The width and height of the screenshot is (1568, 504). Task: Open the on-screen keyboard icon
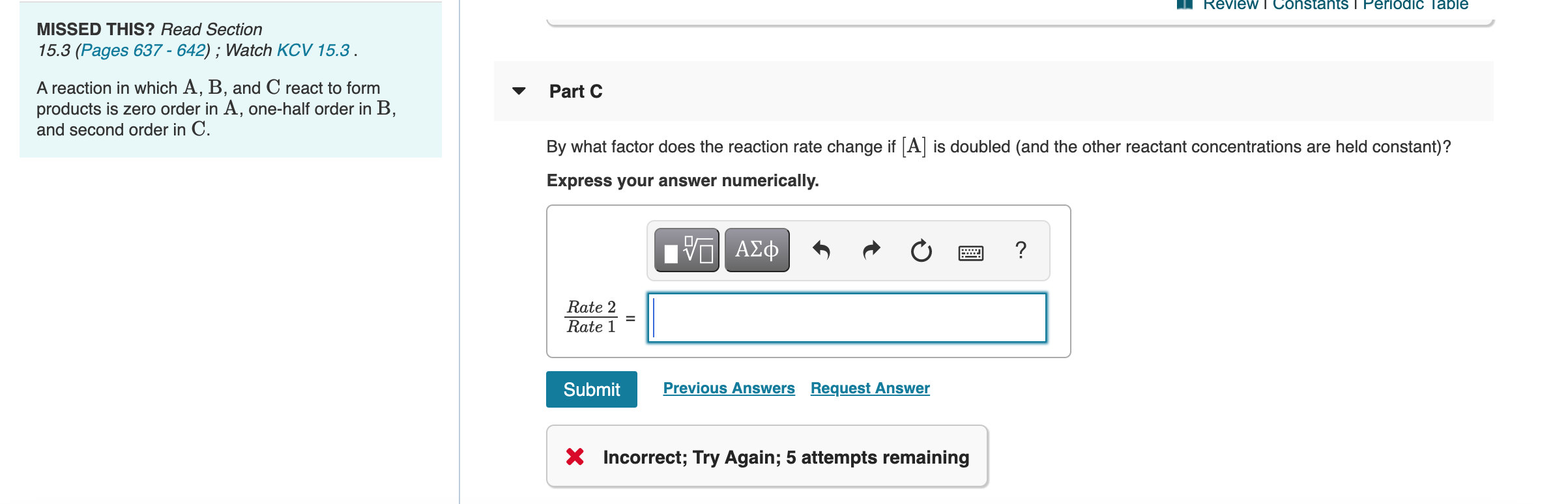(x=970, y=251)
